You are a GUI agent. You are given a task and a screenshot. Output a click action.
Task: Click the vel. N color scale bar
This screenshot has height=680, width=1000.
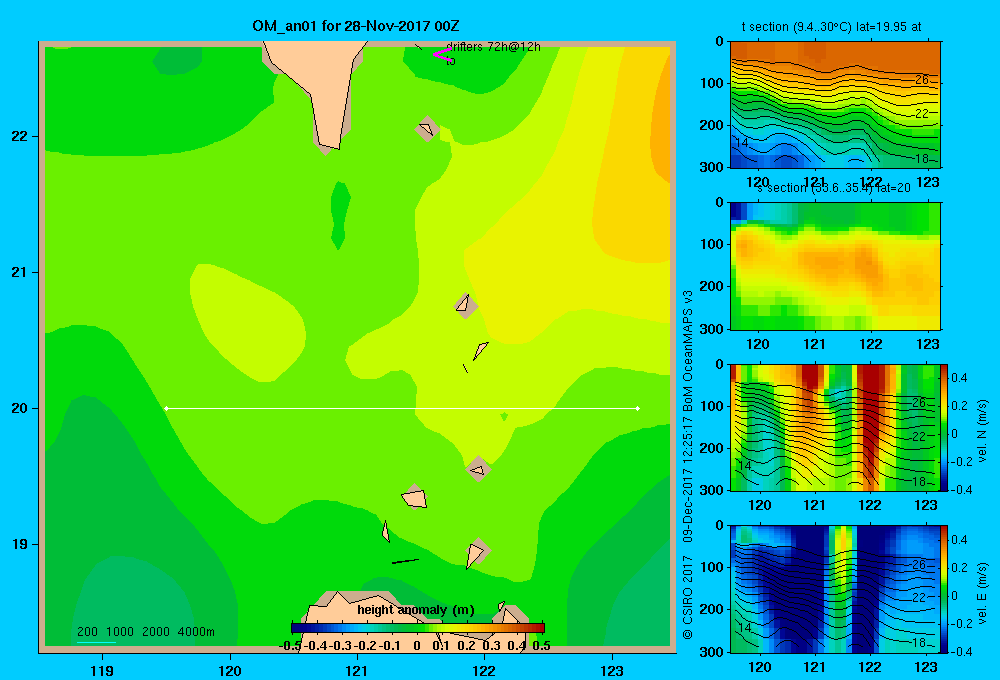point(945,427)
